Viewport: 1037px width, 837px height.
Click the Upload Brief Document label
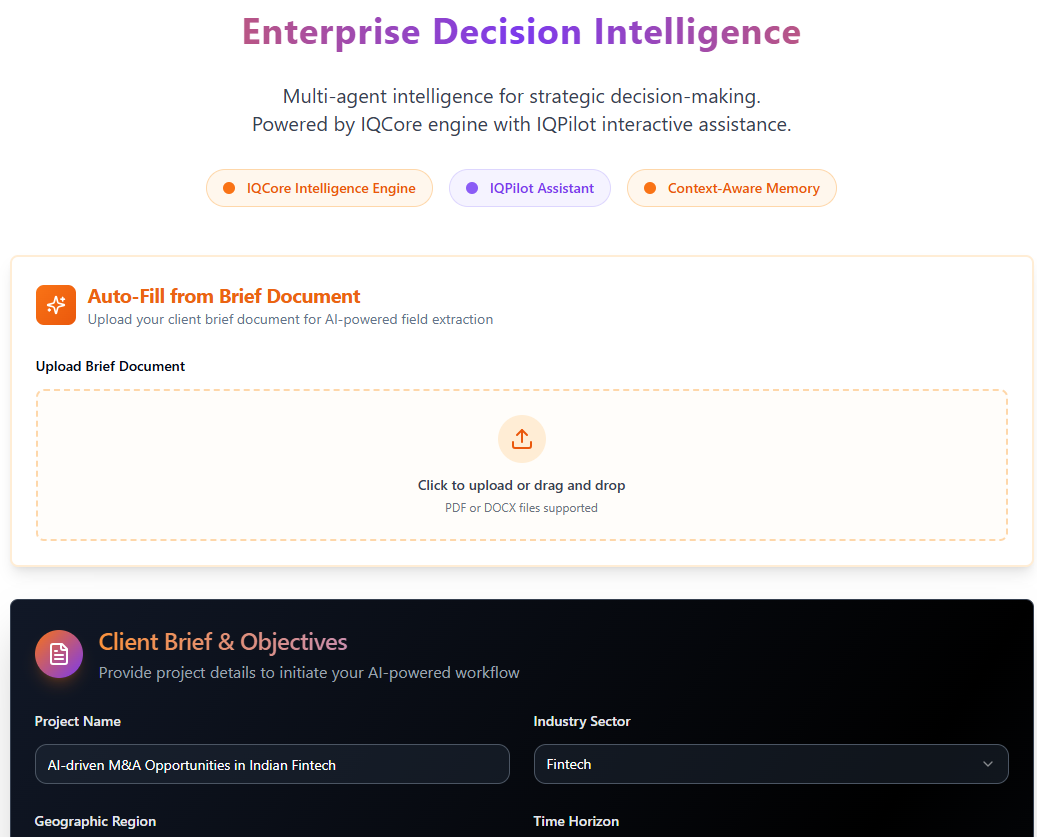click(x=110, y=366)
